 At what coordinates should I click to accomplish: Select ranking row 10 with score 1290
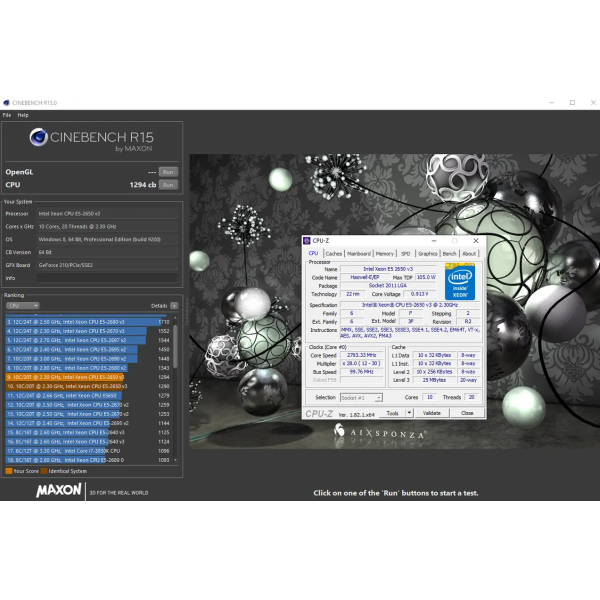[88, 386]
